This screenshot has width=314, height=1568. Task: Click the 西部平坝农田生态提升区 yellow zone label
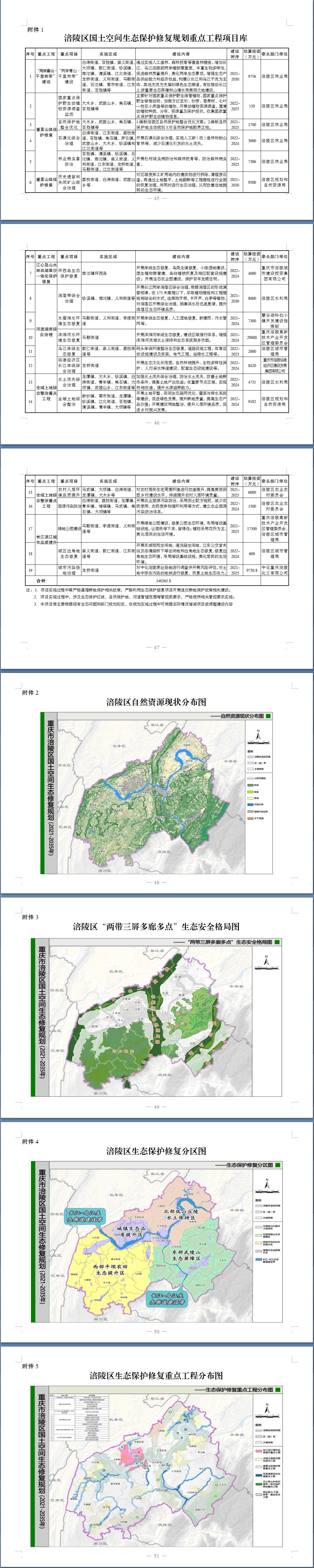(110, 1270)
